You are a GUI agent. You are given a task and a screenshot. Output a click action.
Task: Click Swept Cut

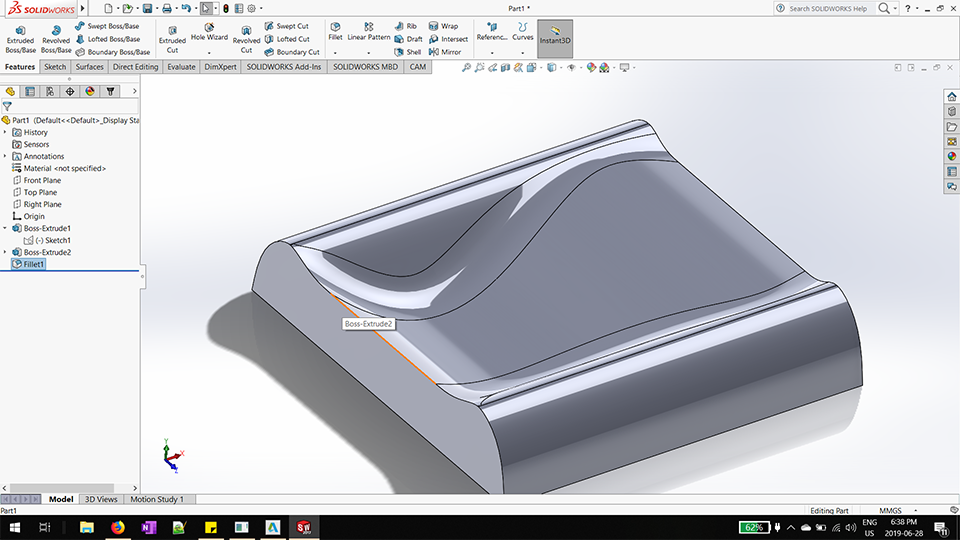[x=287, y=26]
